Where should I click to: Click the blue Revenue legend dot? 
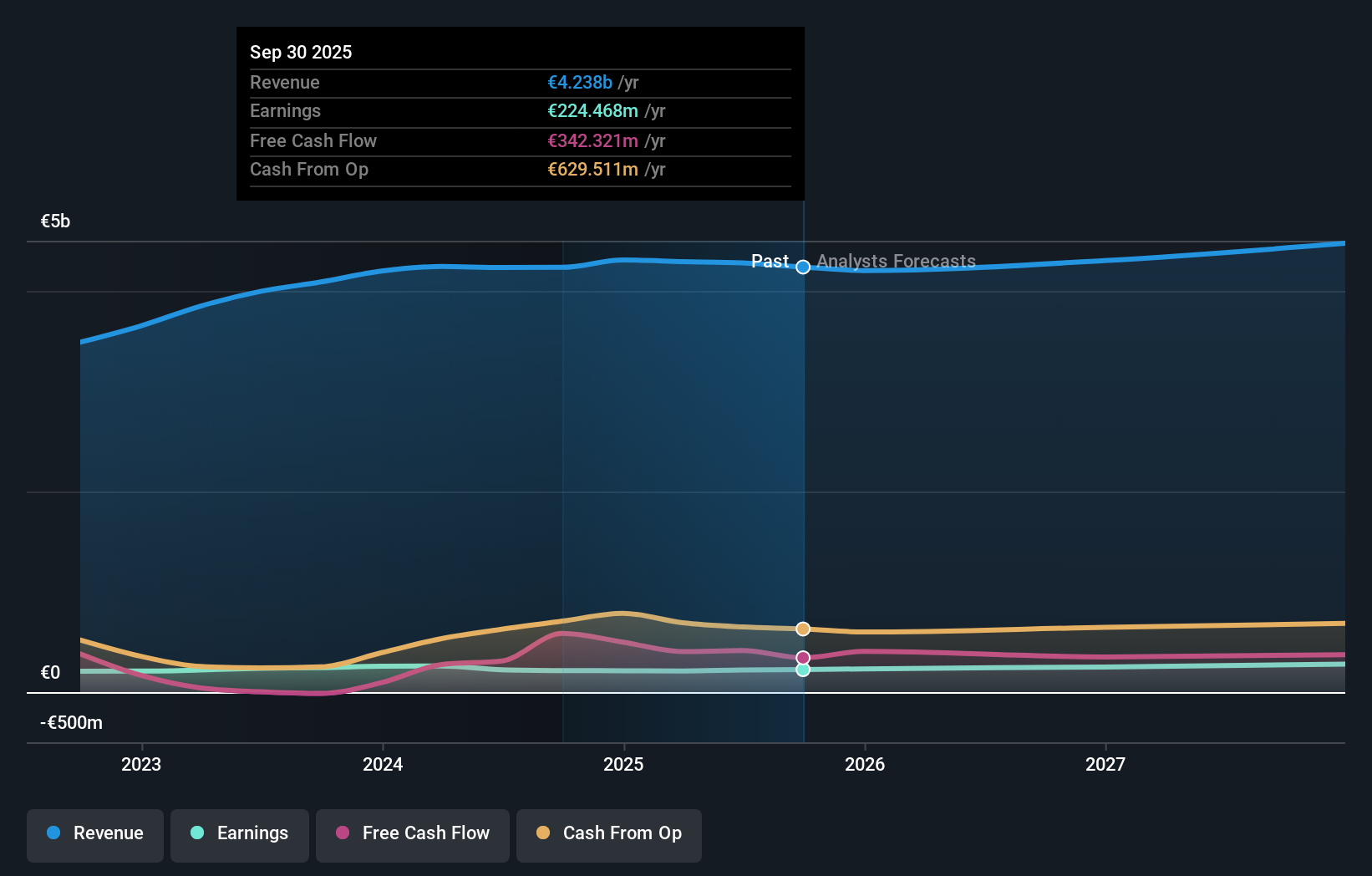(53, 833)
